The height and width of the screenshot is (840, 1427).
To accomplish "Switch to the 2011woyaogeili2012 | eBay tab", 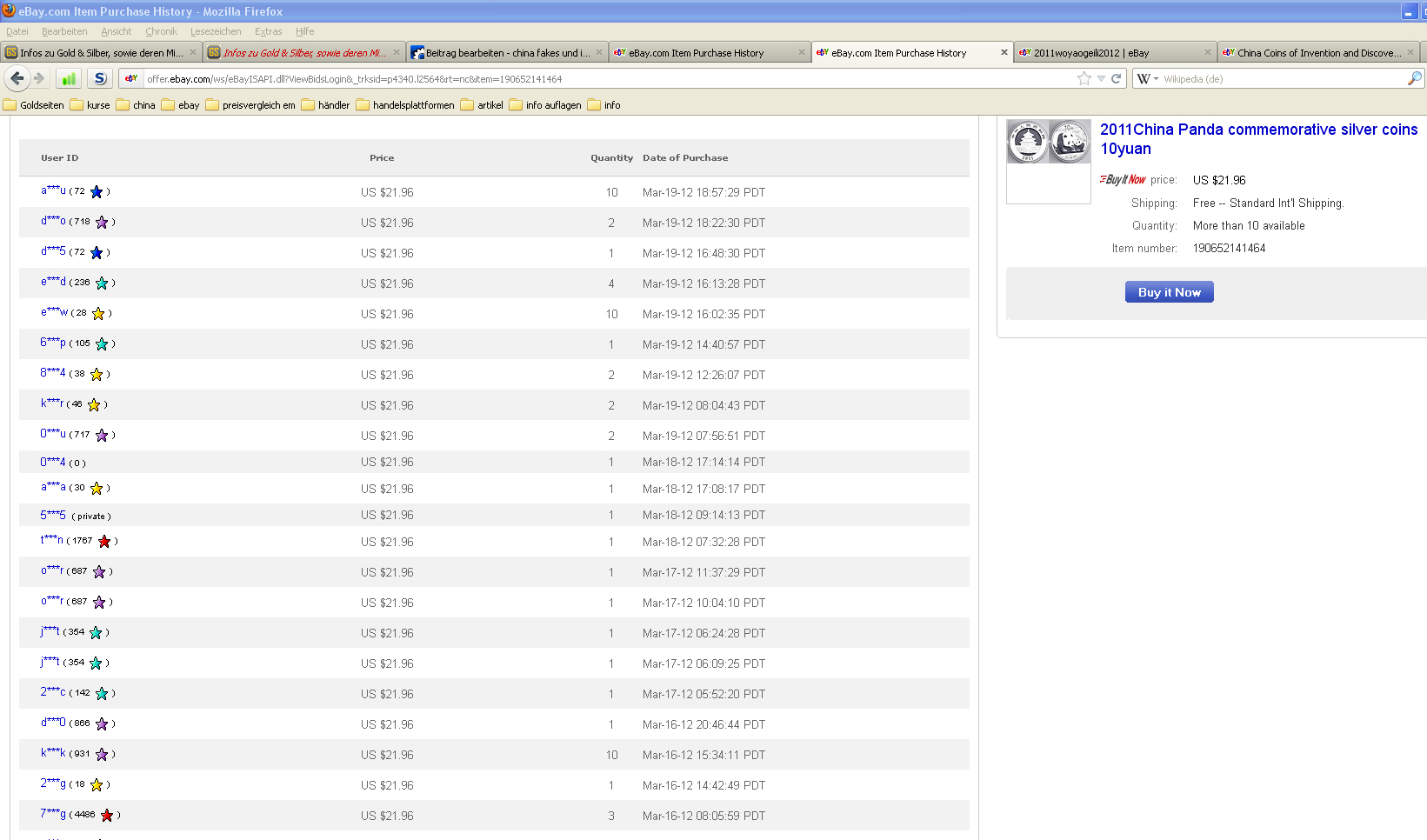I will point(1116,52).
